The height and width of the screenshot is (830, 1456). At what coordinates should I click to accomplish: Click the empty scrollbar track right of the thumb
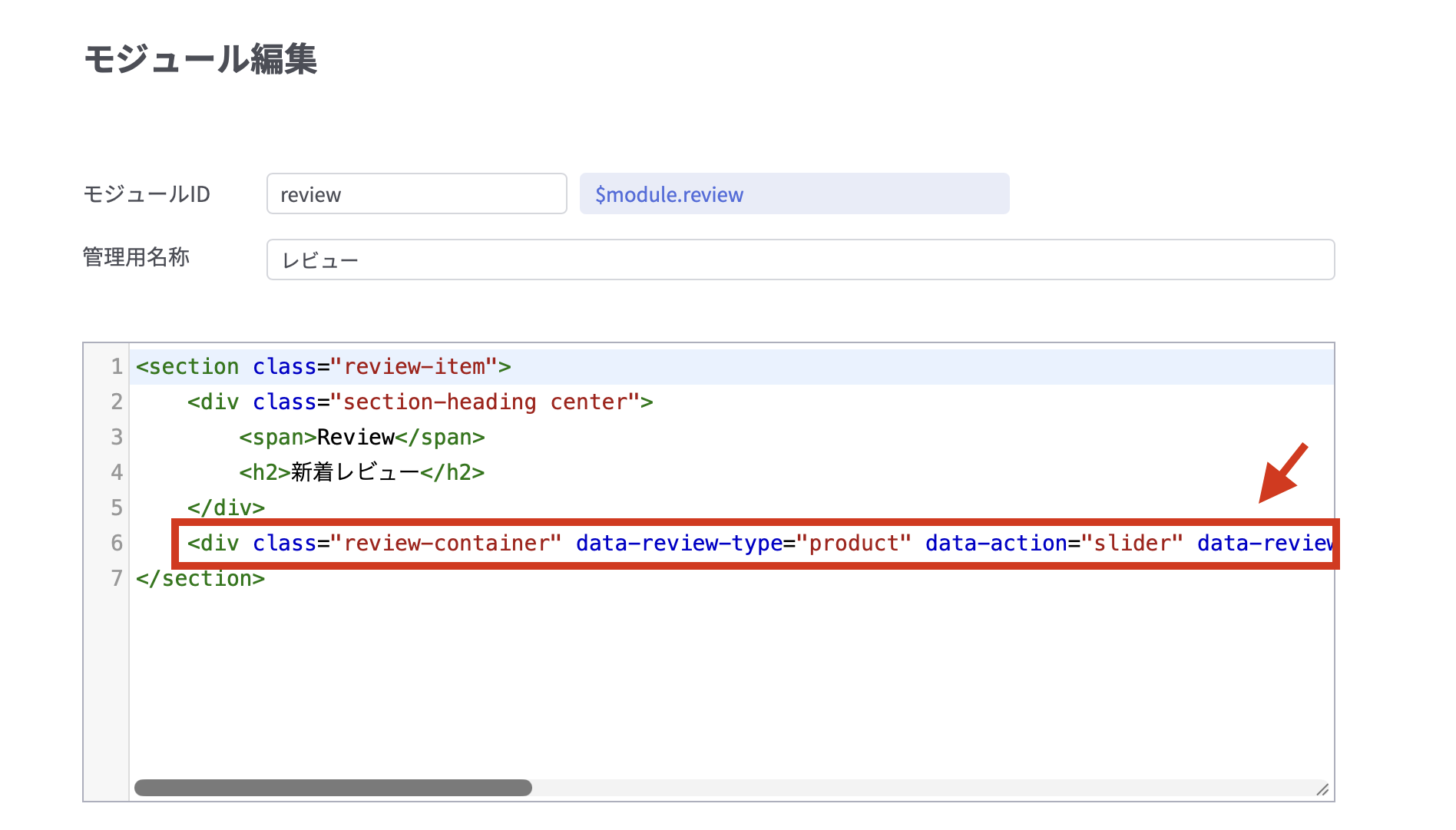pos(922,788)
